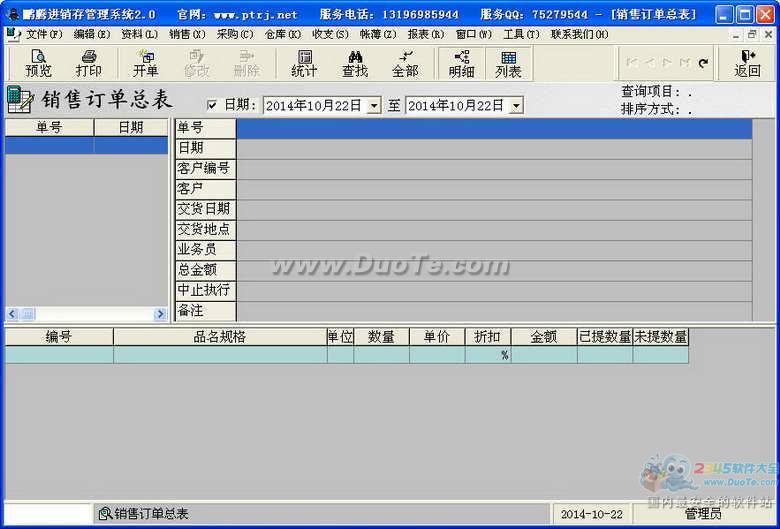Create a new order with 开单
Image resolution: width=780 pixels, height=529 pixels.
click(145, 63)
